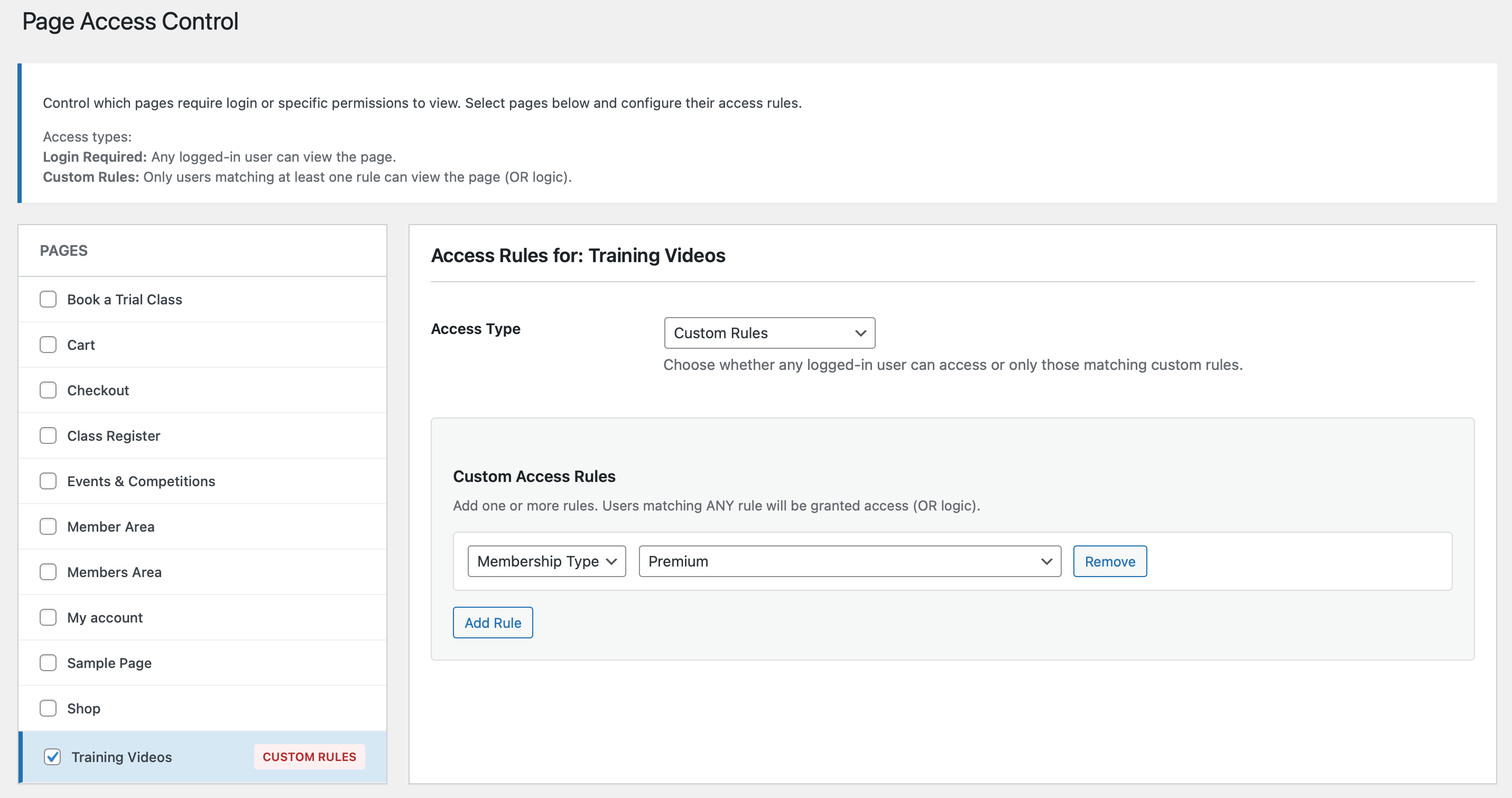This screenshot has height=798, width=1512.
Task: Remove the Premium membership rule
Action: [1109, 561]
